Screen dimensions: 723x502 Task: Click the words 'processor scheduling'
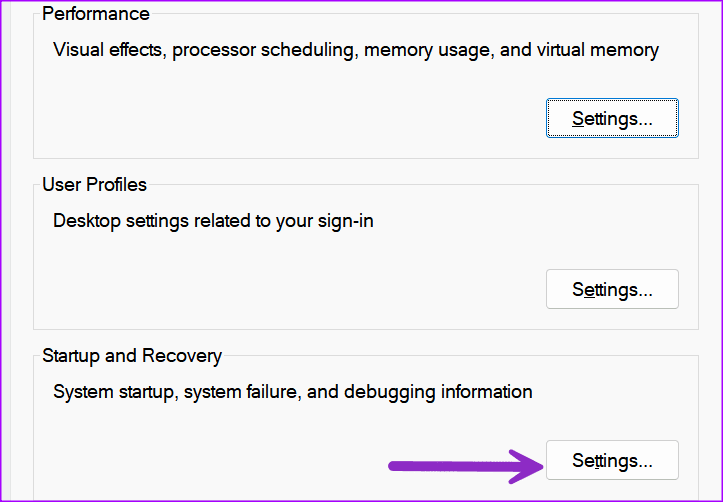pos(263,50)
